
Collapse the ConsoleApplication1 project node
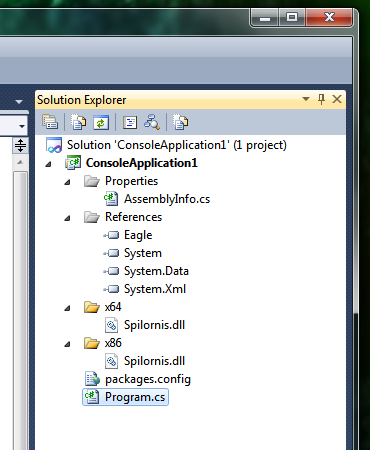49,164
